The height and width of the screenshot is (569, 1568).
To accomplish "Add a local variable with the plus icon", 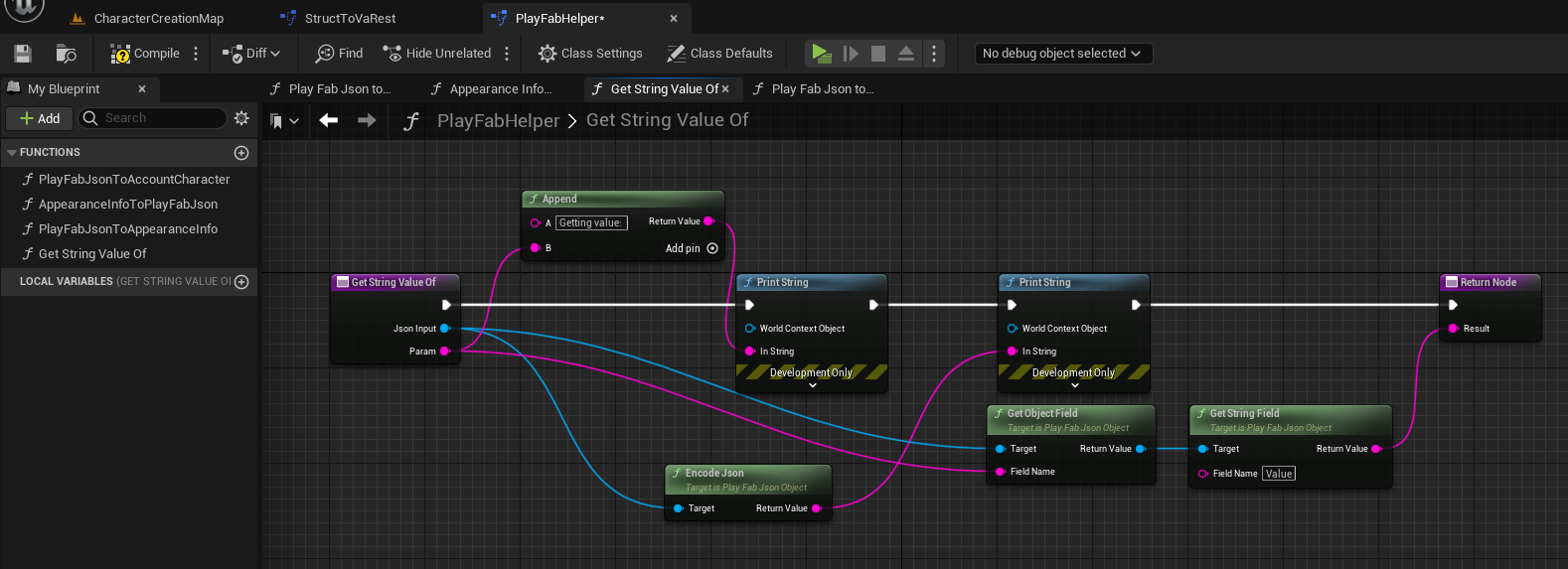I will 240,282.
